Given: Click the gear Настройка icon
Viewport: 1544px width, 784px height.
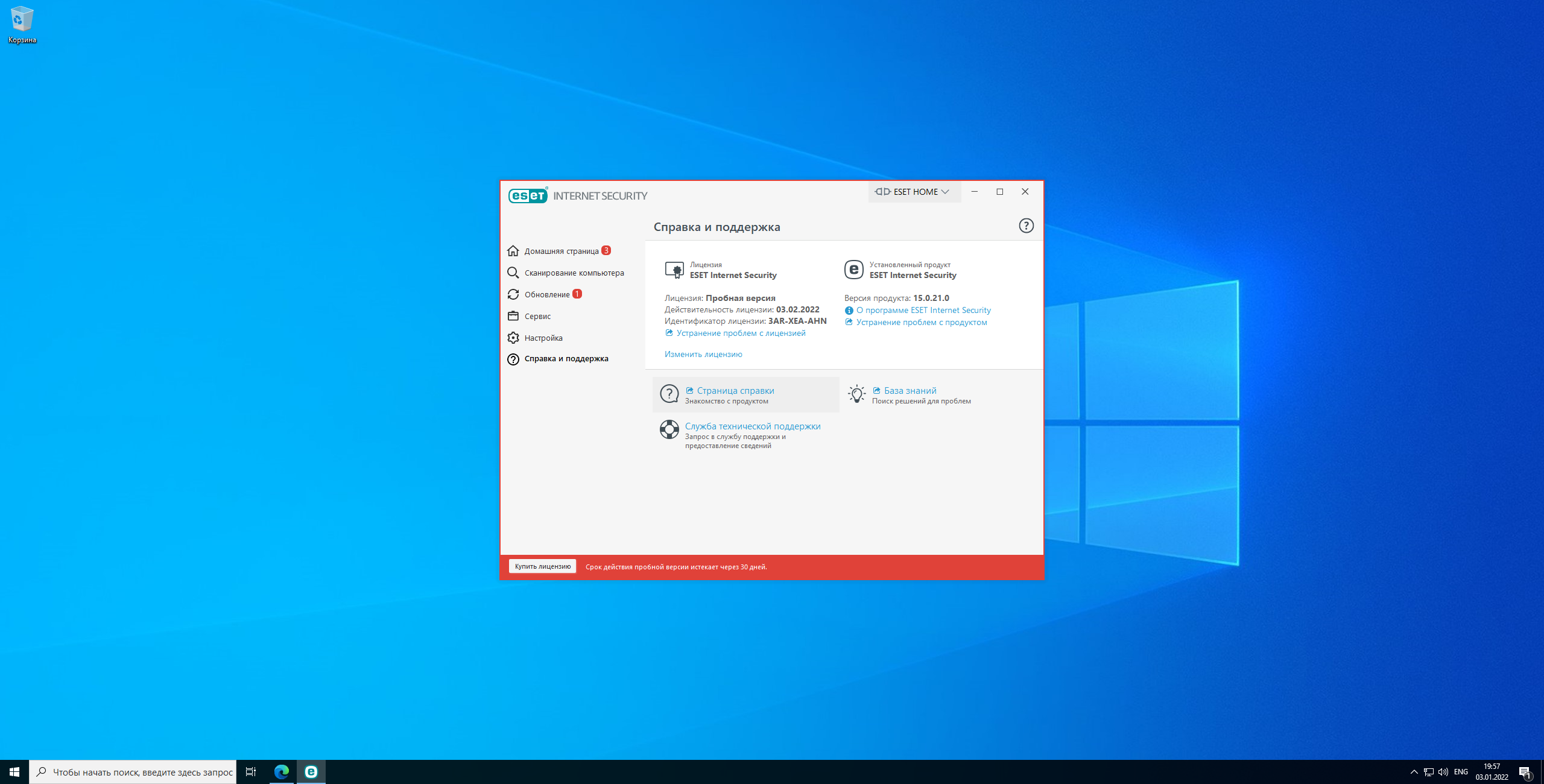Looking at the screenshot, I should click(x=513, y=338).
